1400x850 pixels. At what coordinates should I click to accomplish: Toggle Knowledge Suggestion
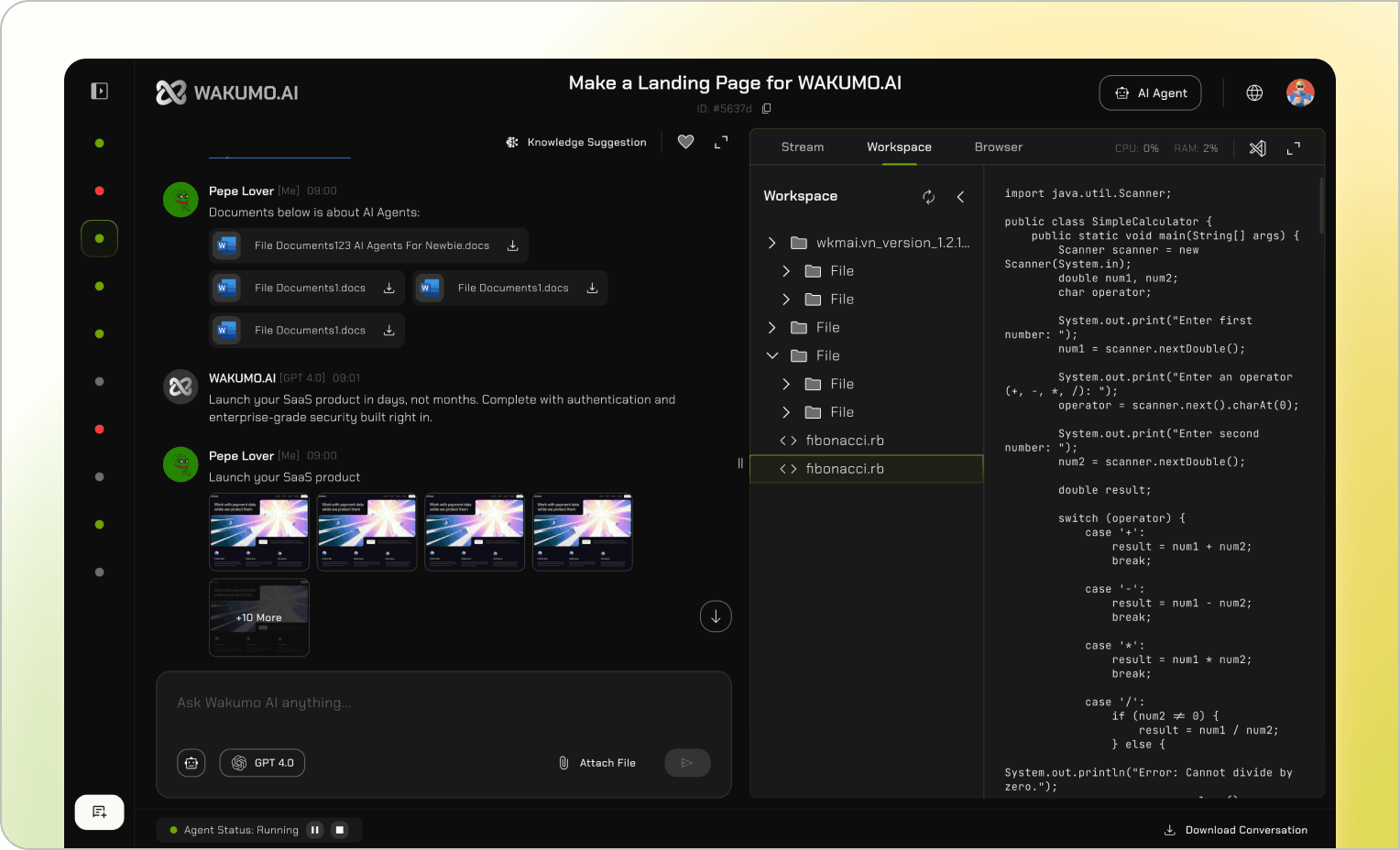point(576,142)
